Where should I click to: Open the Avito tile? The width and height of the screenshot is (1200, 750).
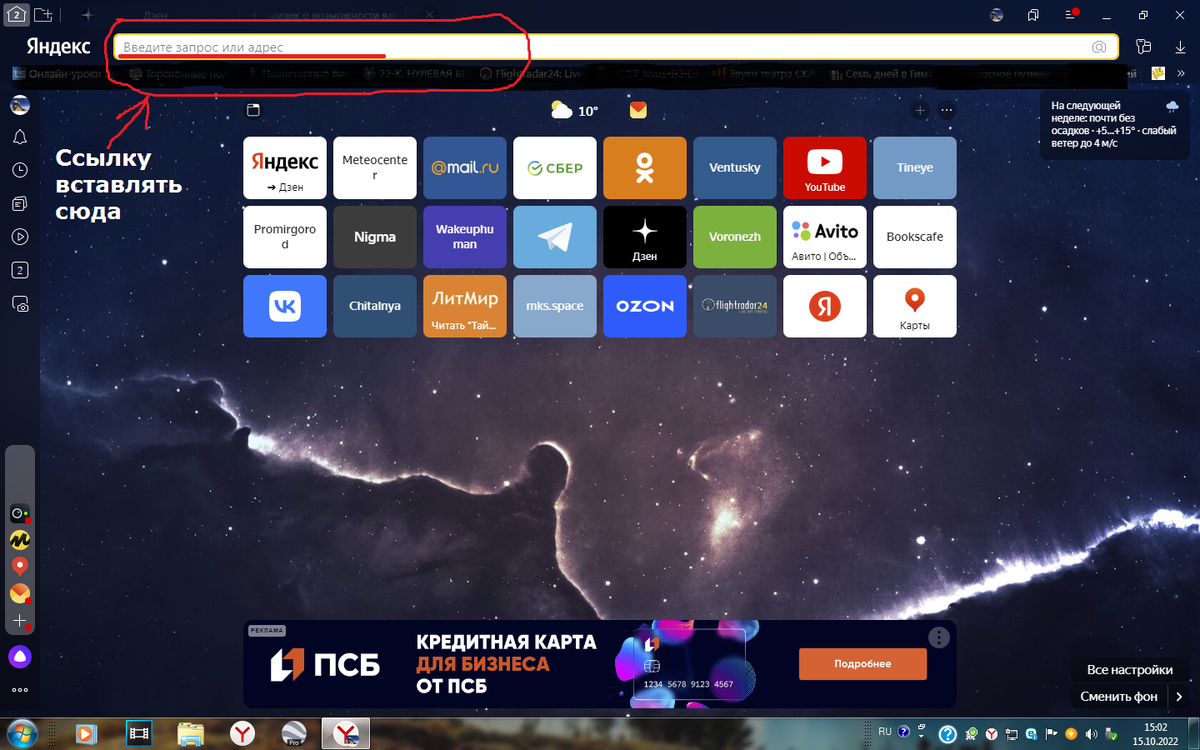825,237
